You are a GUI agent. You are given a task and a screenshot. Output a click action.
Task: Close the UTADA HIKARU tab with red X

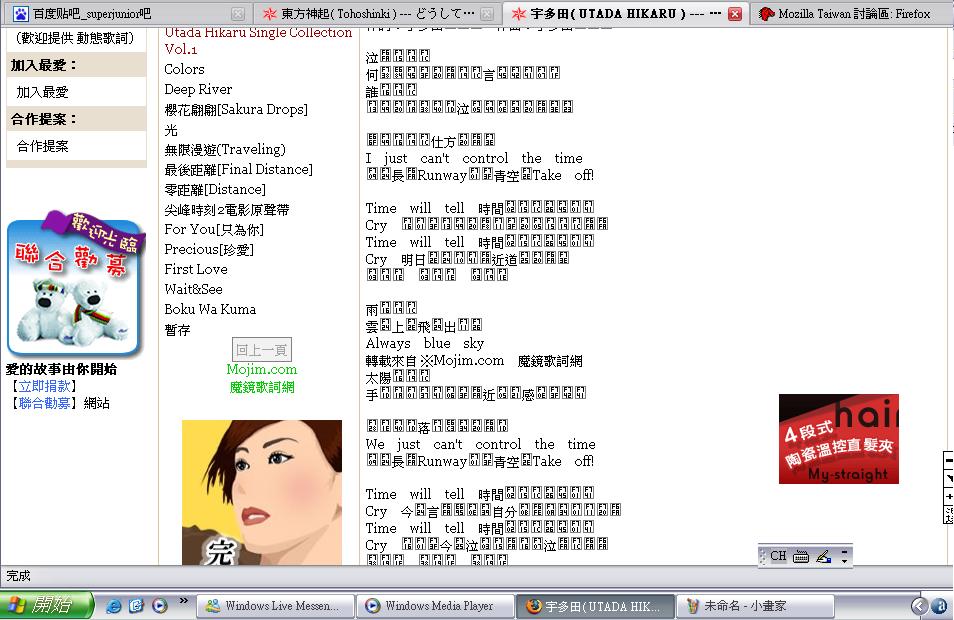coord(734,13)
